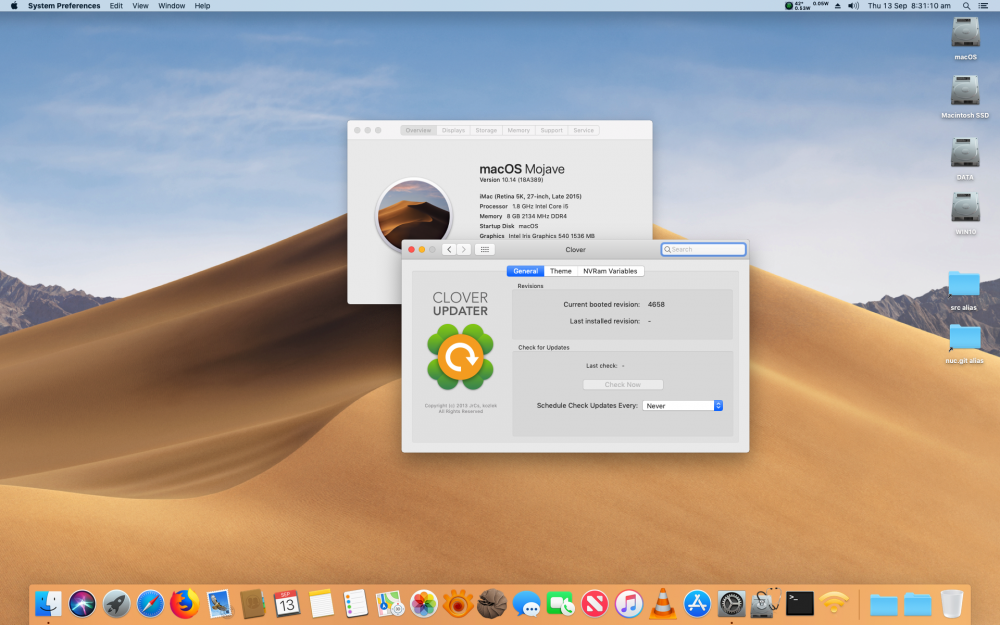Click date and time in menu bar
The height and width of the screenshot is (625, 1000).
[909, 6]
